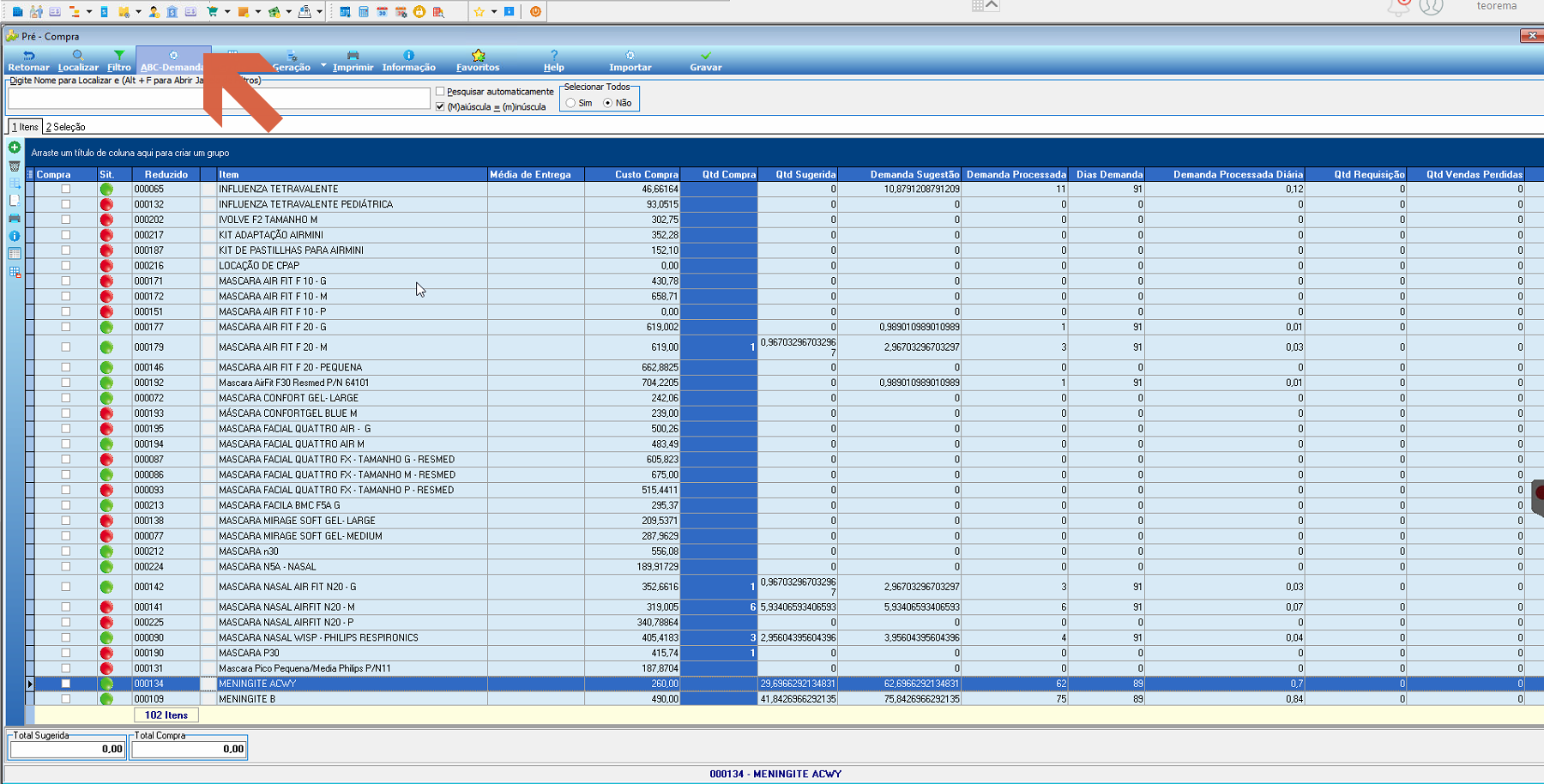Select the Sim radio option

(x=570, y=103)
